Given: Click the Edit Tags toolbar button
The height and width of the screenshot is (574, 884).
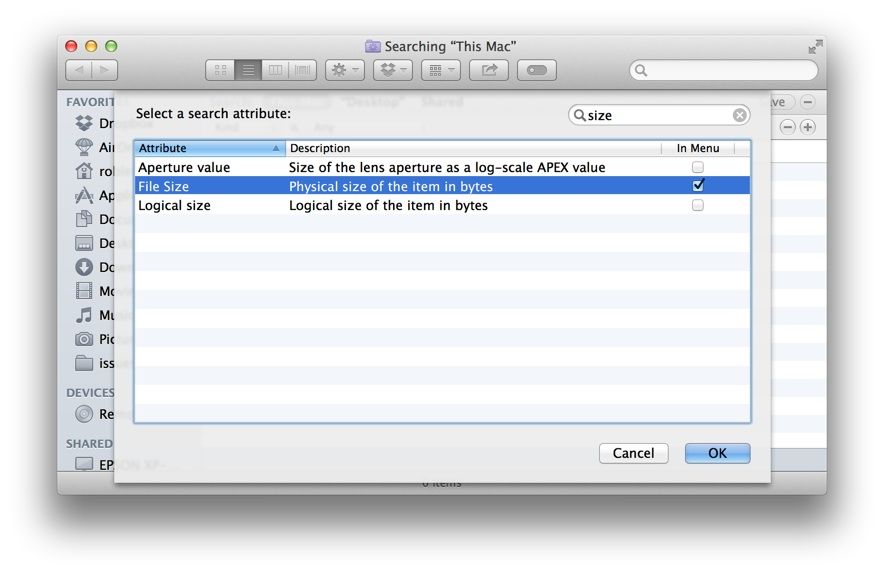Looking at the screenshot, I should tap(537, 70).
